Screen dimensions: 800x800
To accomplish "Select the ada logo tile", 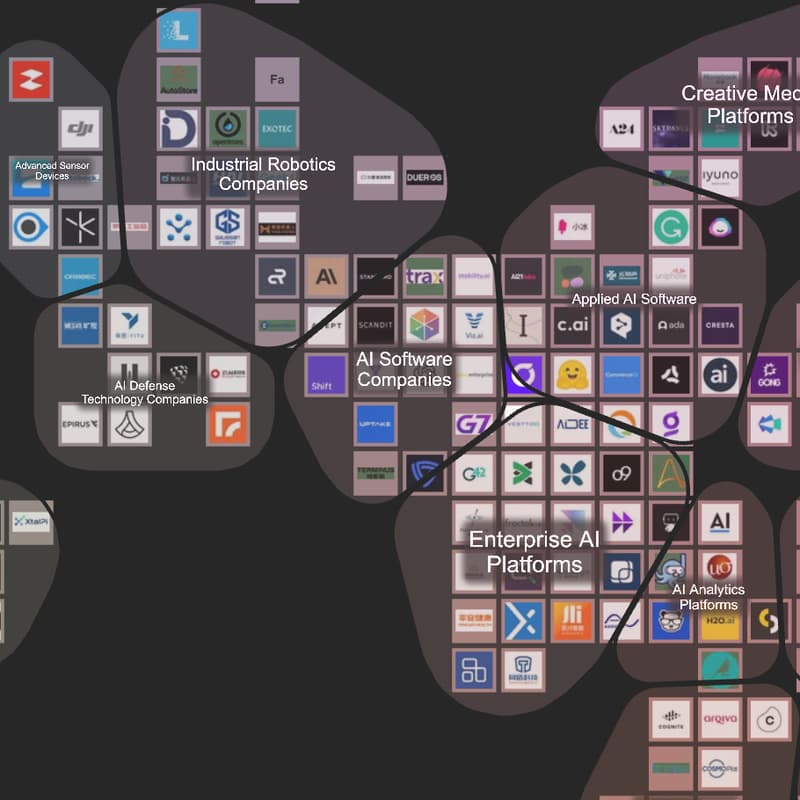I will [671, 325].
